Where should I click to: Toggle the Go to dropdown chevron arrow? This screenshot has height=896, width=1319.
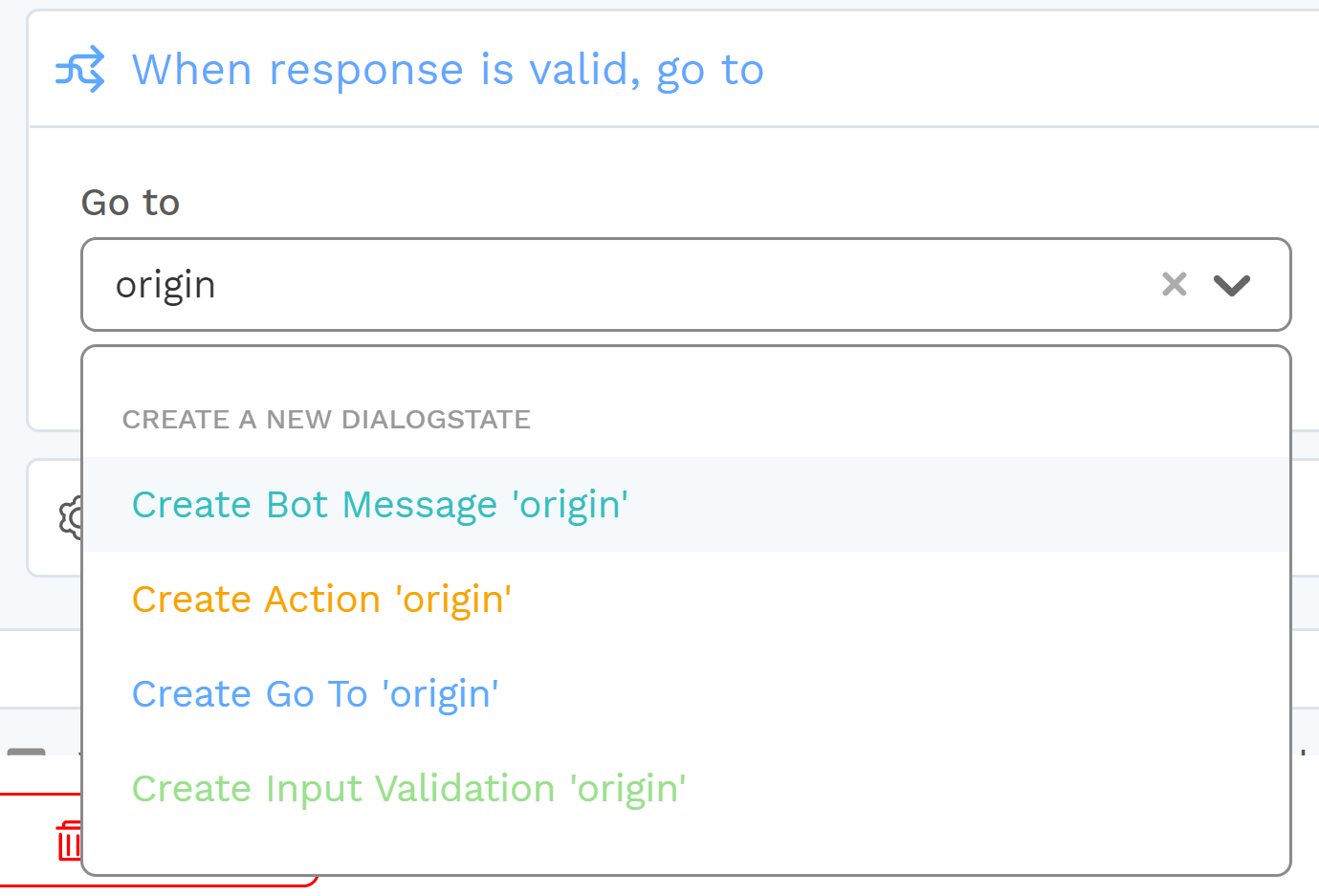click(1231, 284)
